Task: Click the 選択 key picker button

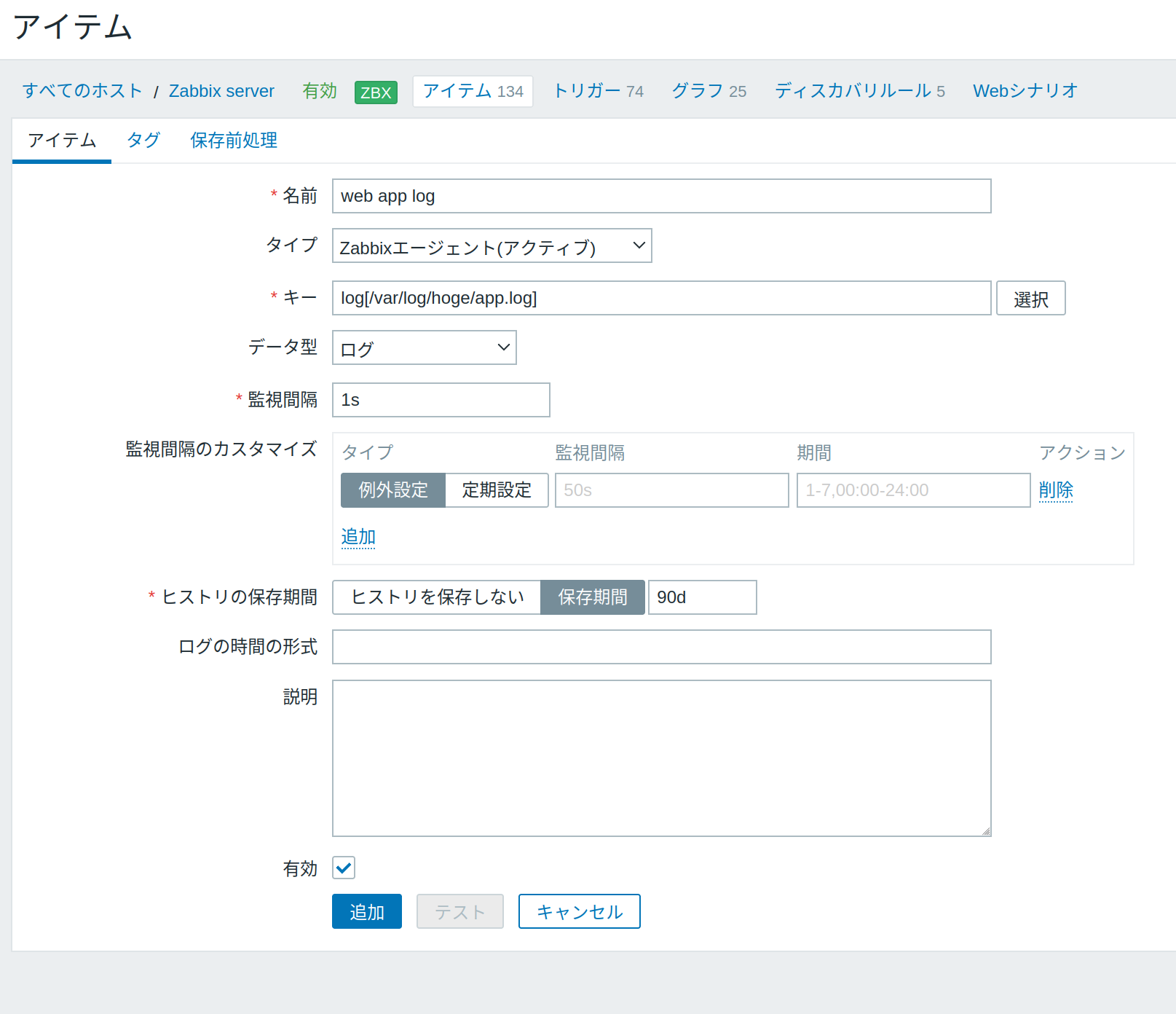Action: pyautogui.click(x=1030, y=298)
